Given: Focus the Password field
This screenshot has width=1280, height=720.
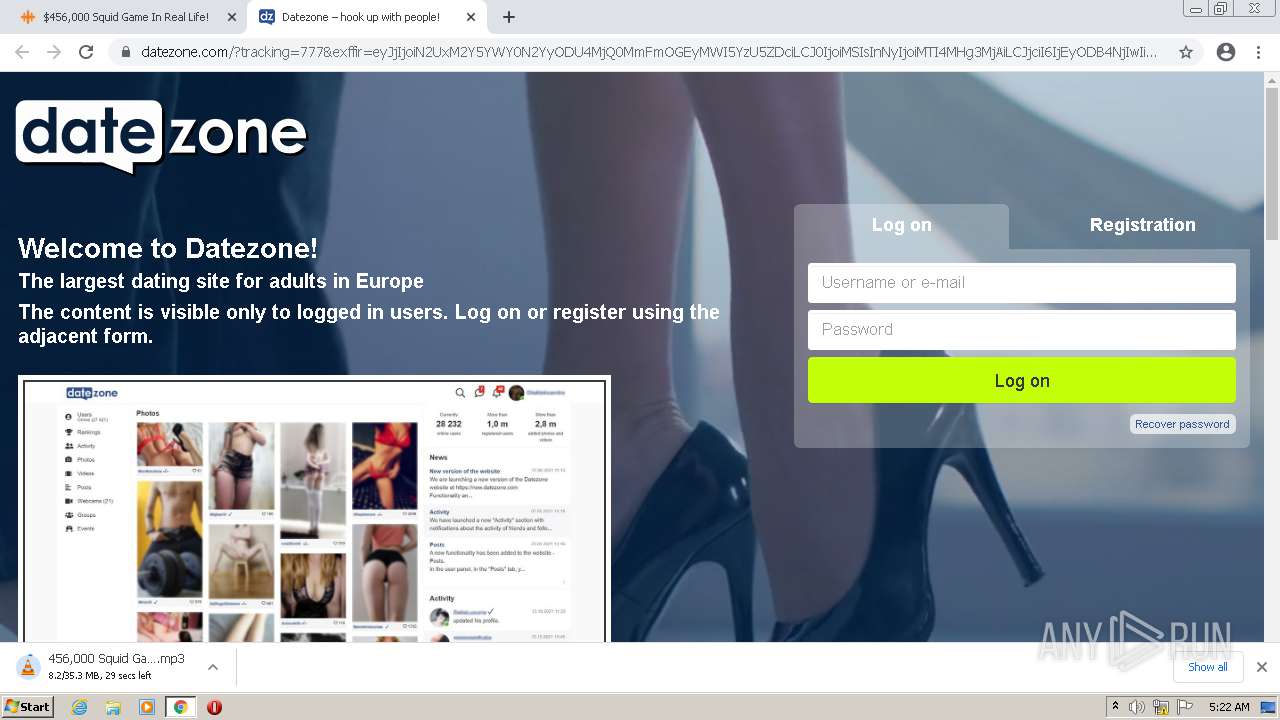Looking at the screenshot, I should (1022, 330).
